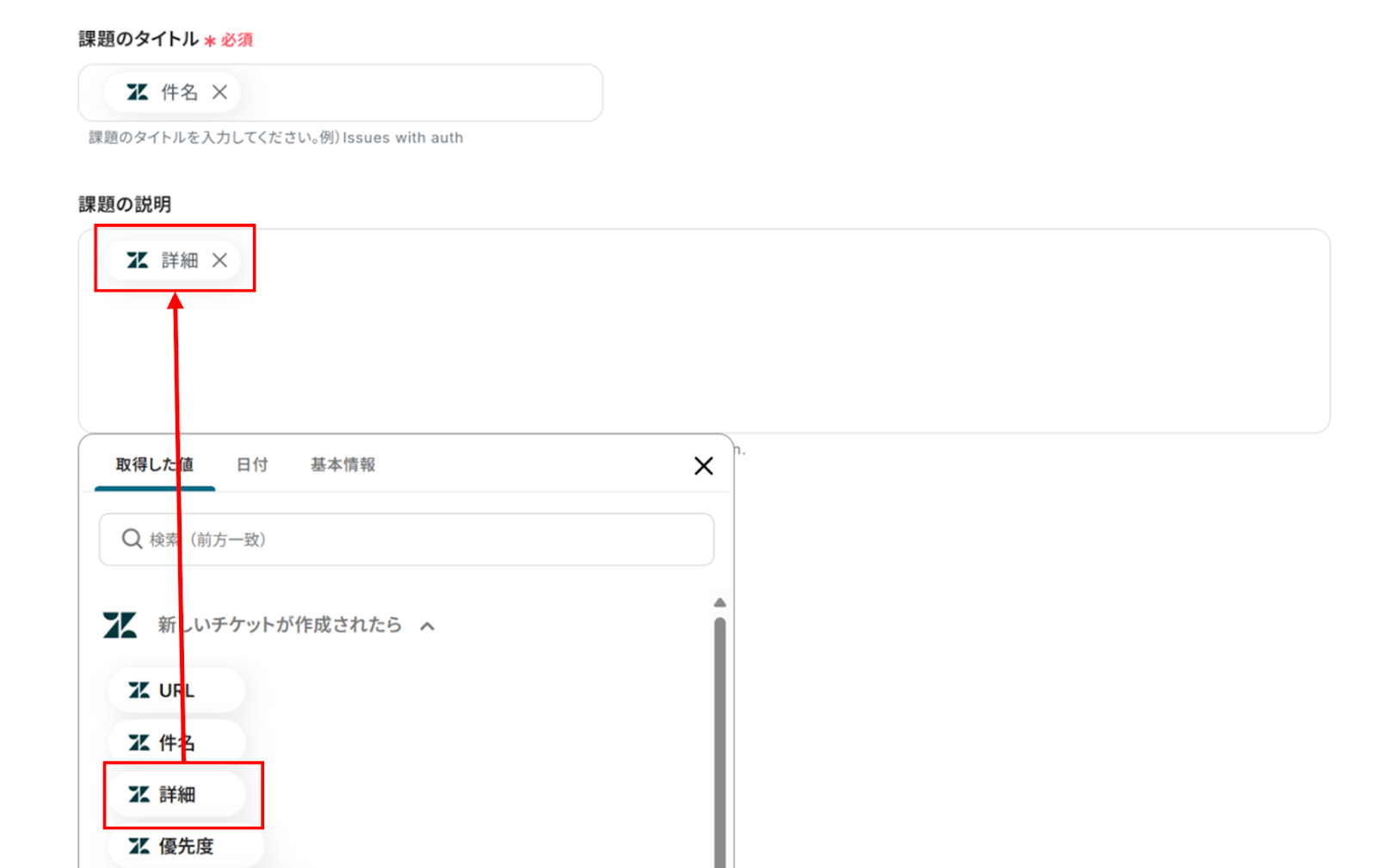Remove the 件名 chip from title field
The height and width of the screenshot is (868, 1377).
pyautogui.click(x=219, y=92)
